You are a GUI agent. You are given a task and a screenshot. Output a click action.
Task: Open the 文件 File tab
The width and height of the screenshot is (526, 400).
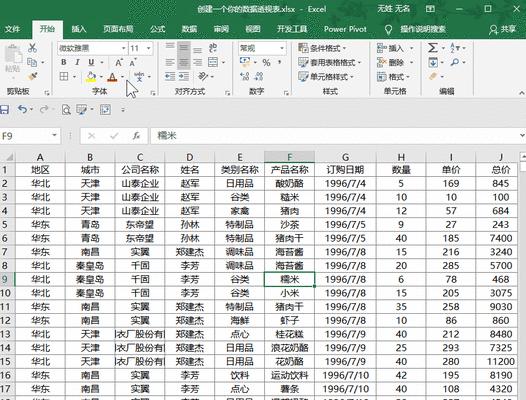tap(12, 29)
